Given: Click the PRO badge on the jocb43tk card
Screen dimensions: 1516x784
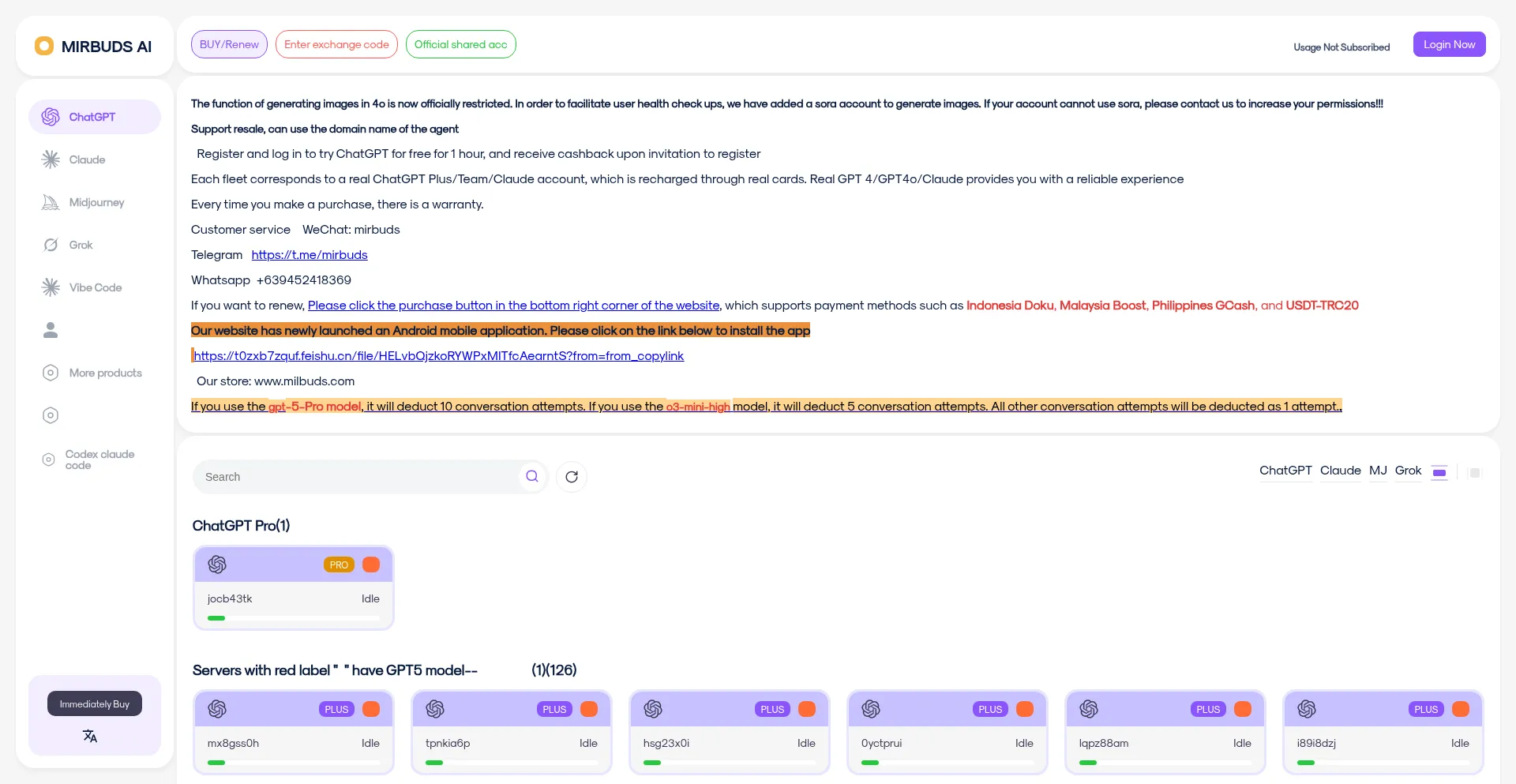Looking at the screenshot, I should click(339, 565).
